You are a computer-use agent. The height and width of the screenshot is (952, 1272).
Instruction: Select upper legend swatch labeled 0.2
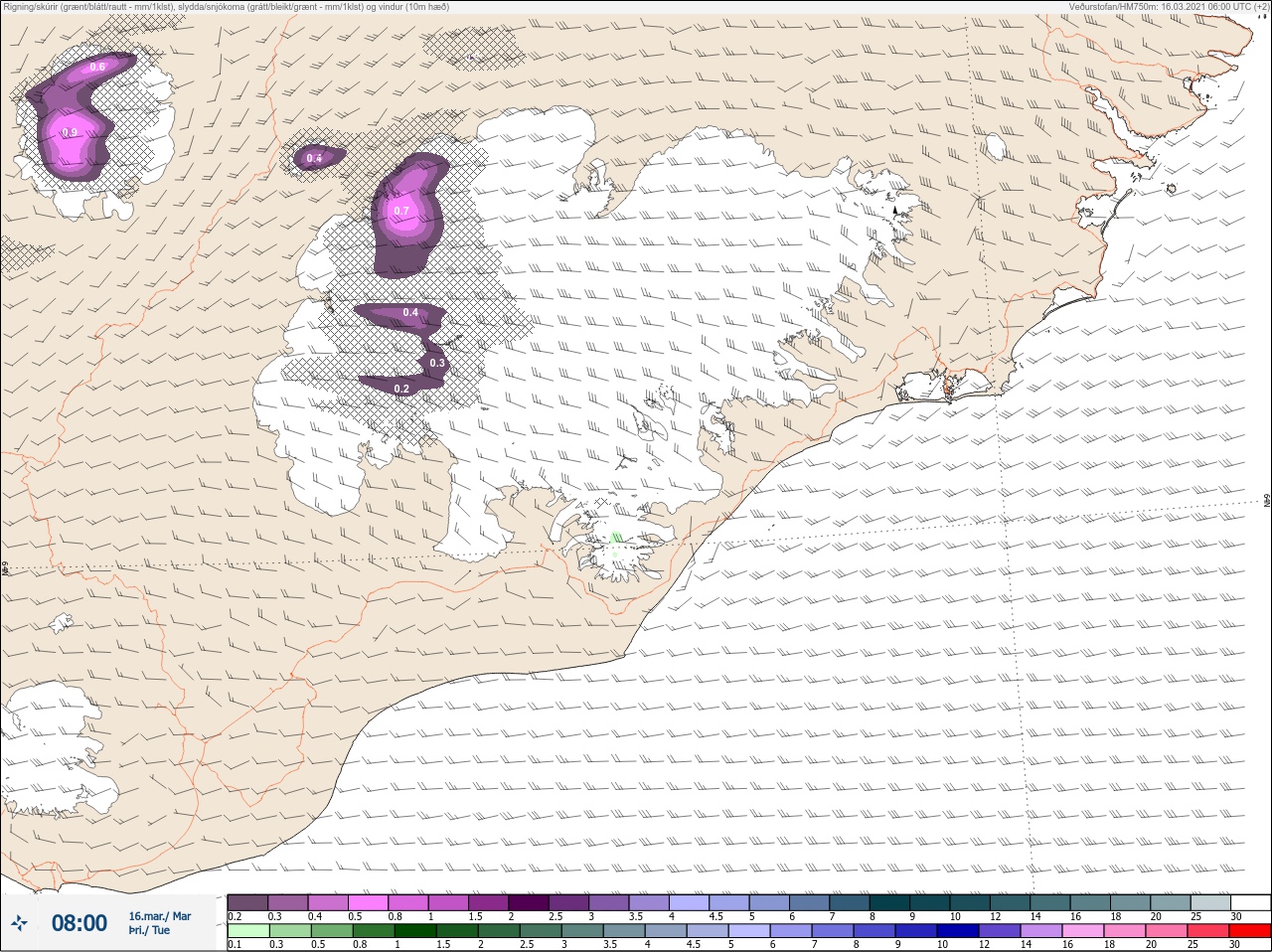click(x=247, y=902)
